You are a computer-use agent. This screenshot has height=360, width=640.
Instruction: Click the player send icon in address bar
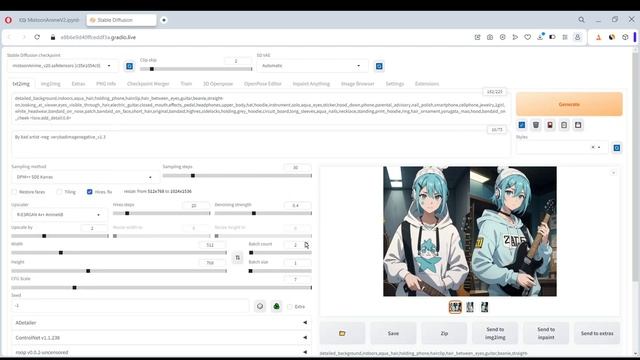pos(515,37)
